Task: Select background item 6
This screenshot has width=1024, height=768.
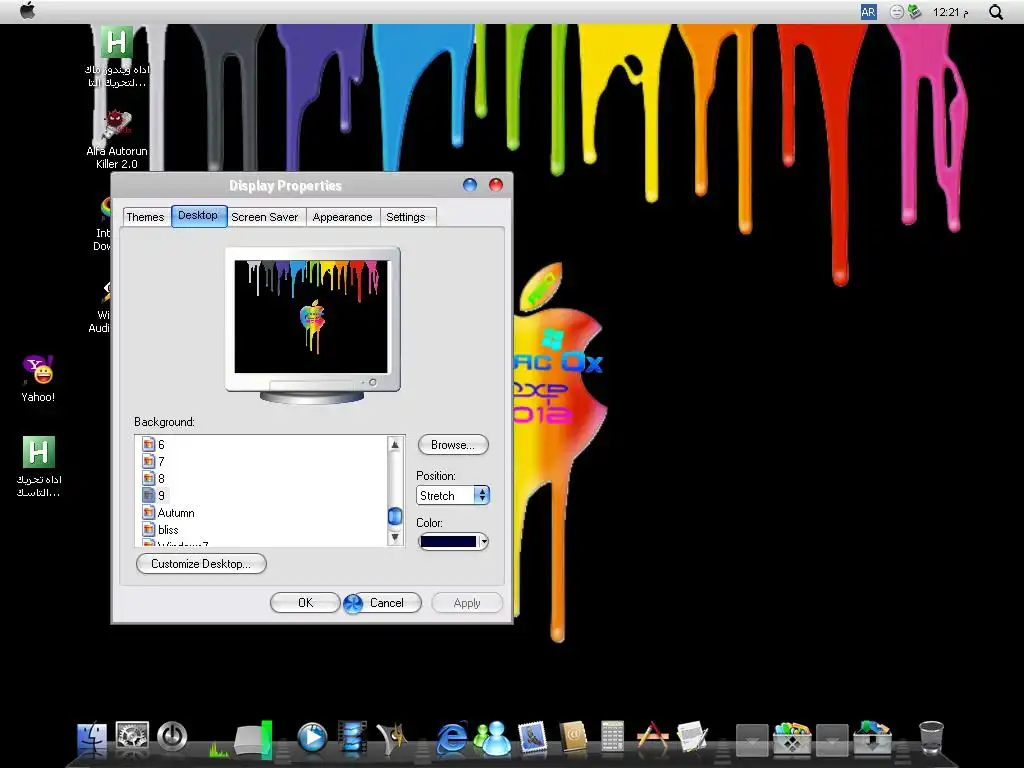Action: [x=153, y=445]
